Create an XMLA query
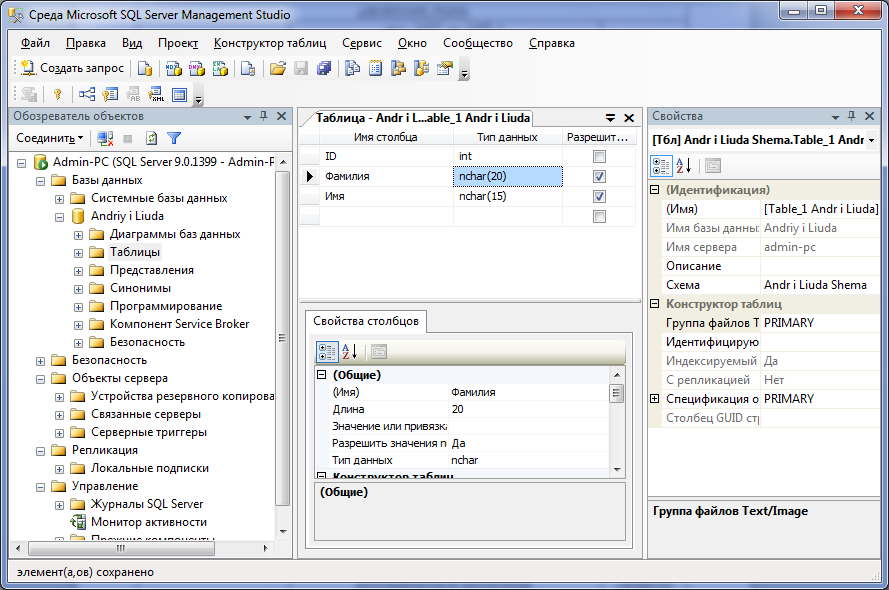The image size is (889, 590). coord(220,69)
